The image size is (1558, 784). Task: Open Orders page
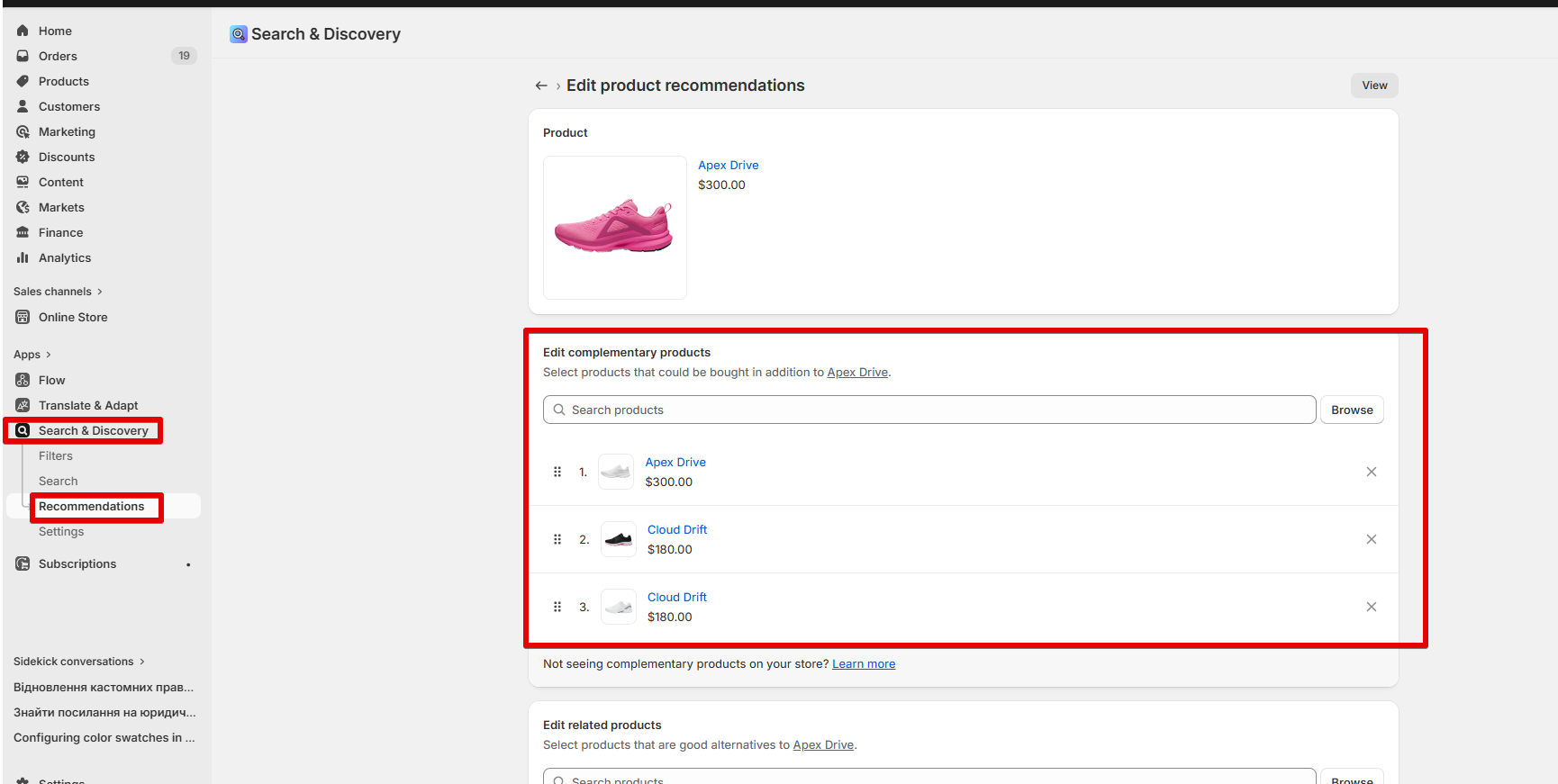click(58, 56)
